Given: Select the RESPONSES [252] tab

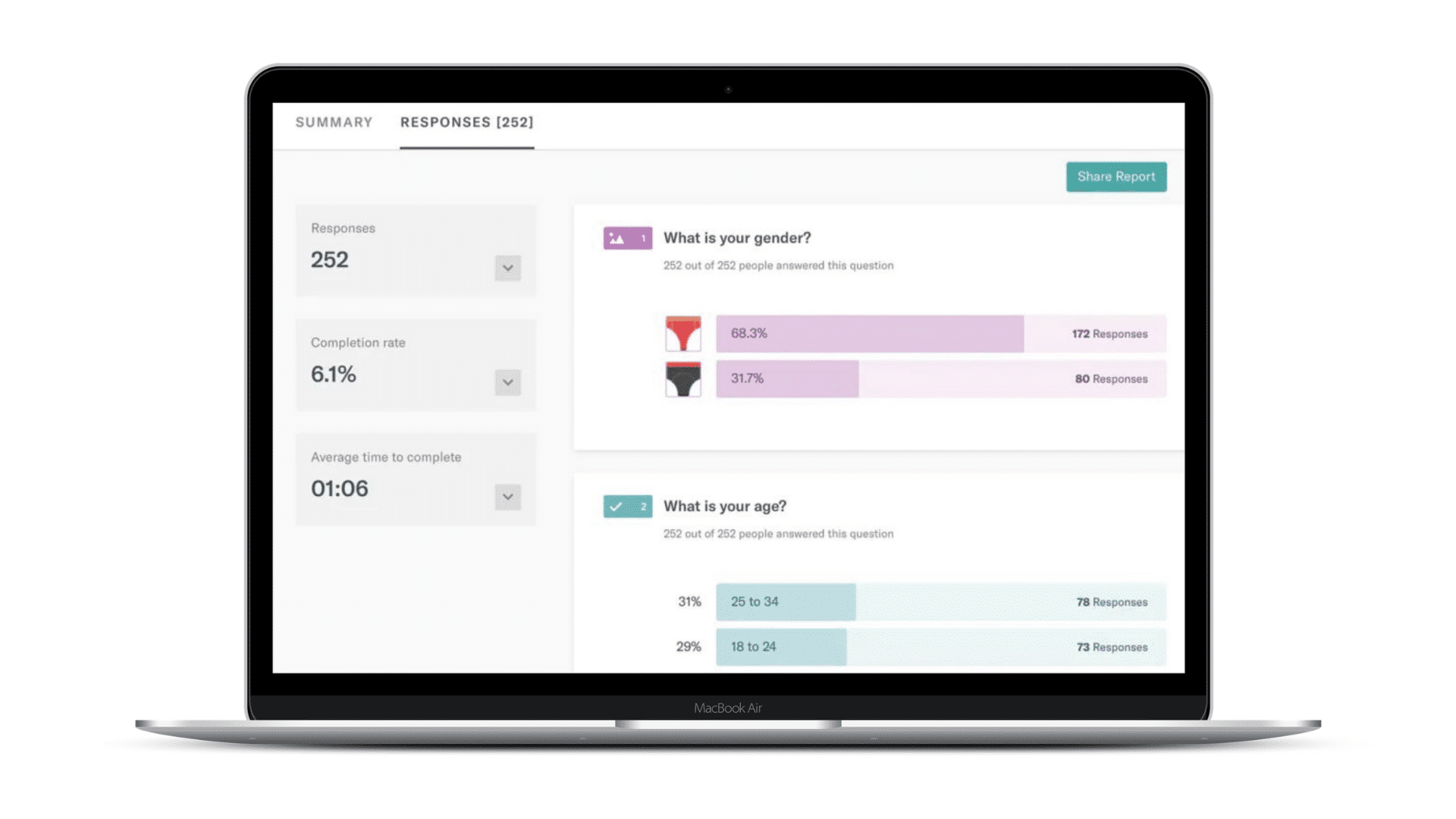Looking at the screenshot, I should click(x=467, y=122).
